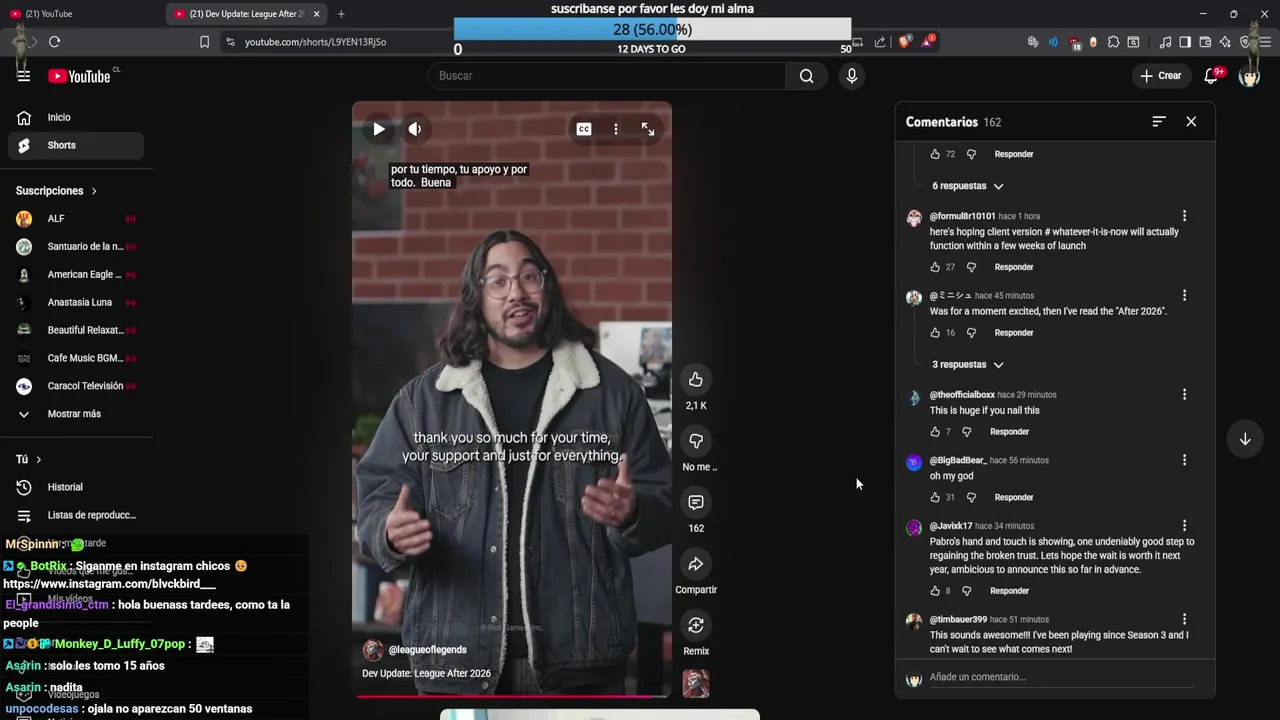The width and height of the screenshot is (1280, 720).
Task: Reply to @BigBadBear_'s comment
Action: 1014,497
